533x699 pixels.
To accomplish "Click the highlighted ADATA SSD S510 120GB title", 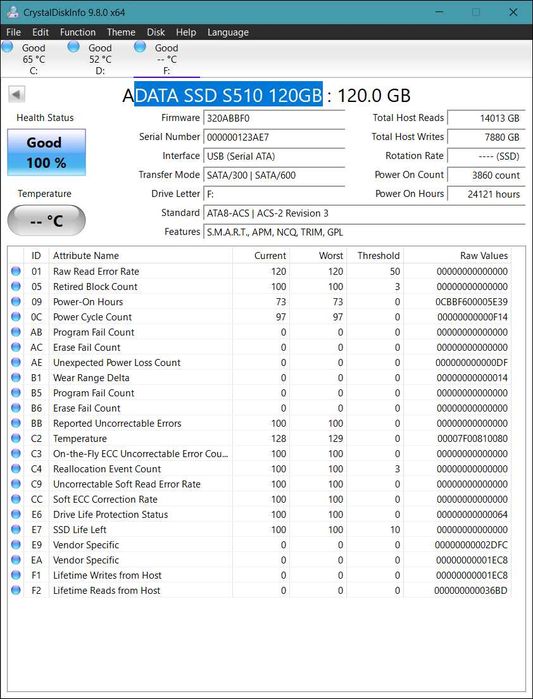I will click(x=228, y=95).
